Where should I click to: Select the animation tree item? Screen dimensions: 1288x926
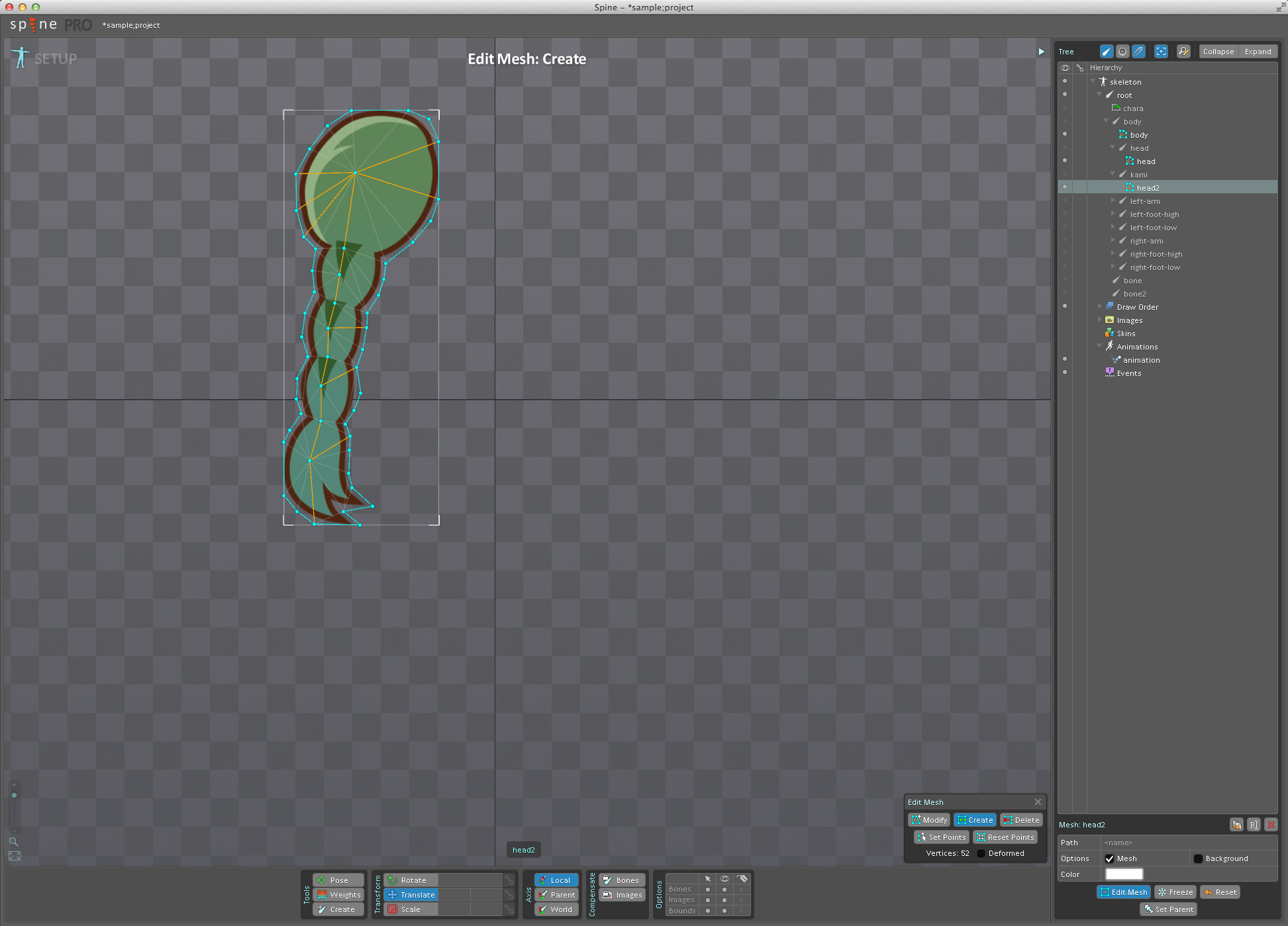tap(1141, 360)
